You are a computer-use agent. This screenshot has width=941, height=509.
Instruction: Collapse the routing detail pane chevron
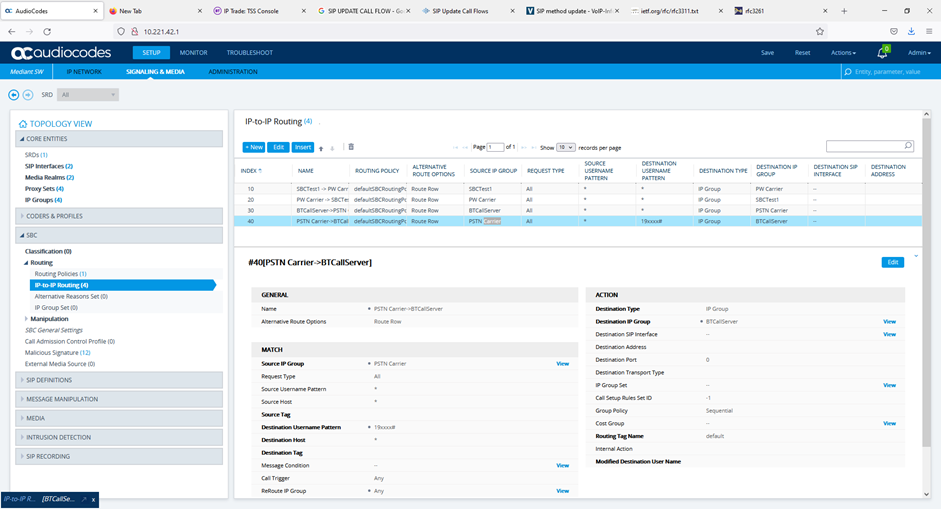pyautogui.click(x=916, y=256)
